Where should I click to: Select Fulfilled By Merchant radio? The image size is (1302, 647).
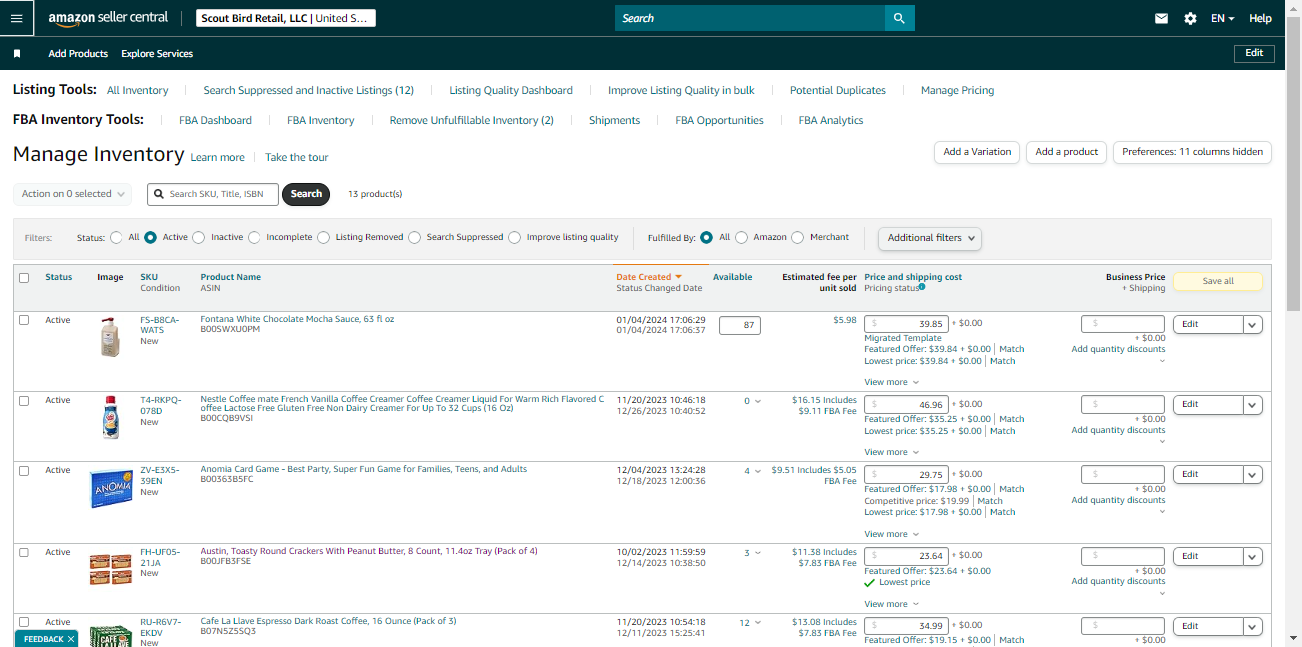click(797, 237)
